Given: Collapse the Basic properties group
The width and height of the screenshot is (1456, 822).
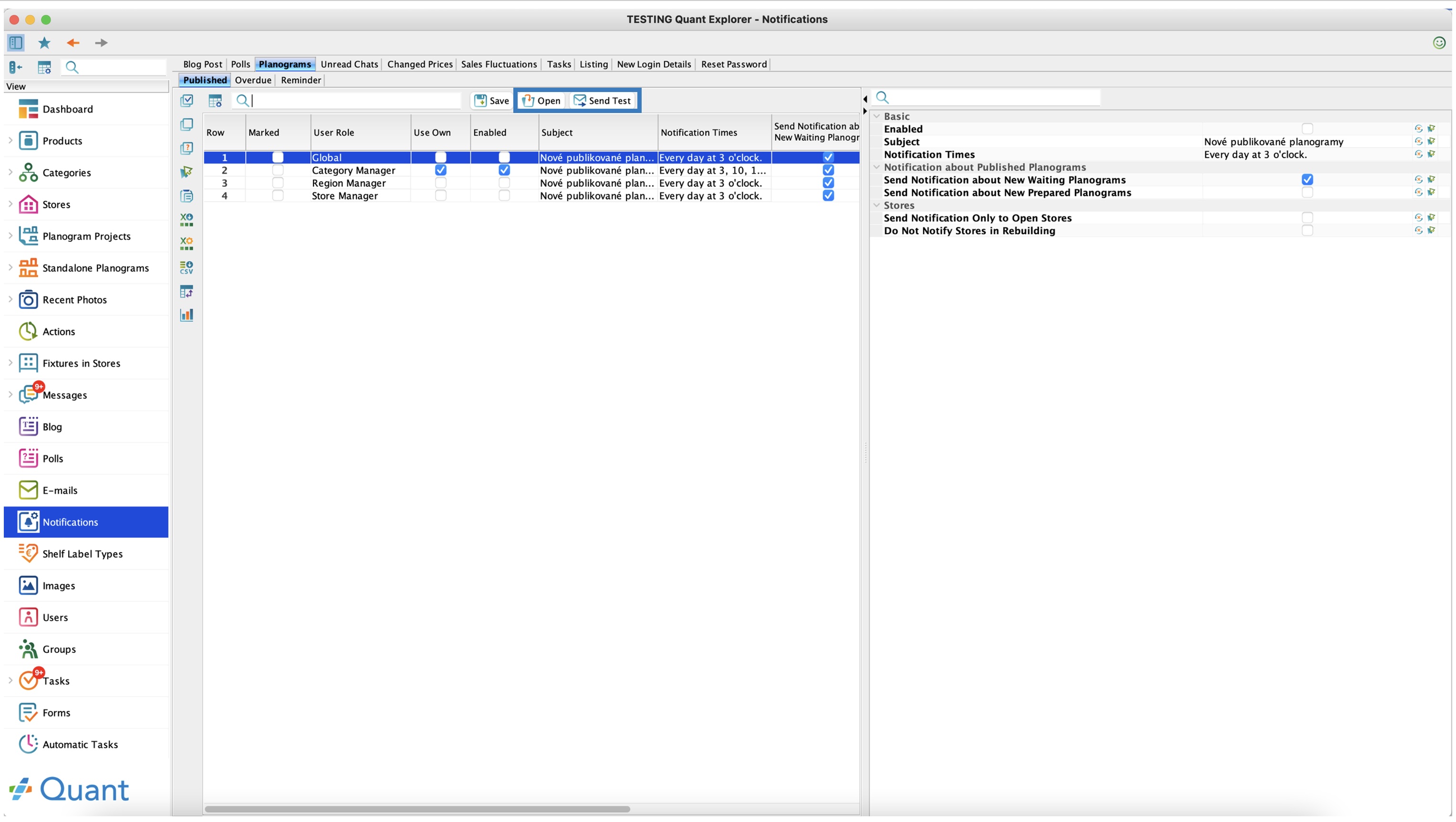Looking at the screenshot, I should click(x=877, y=116).
